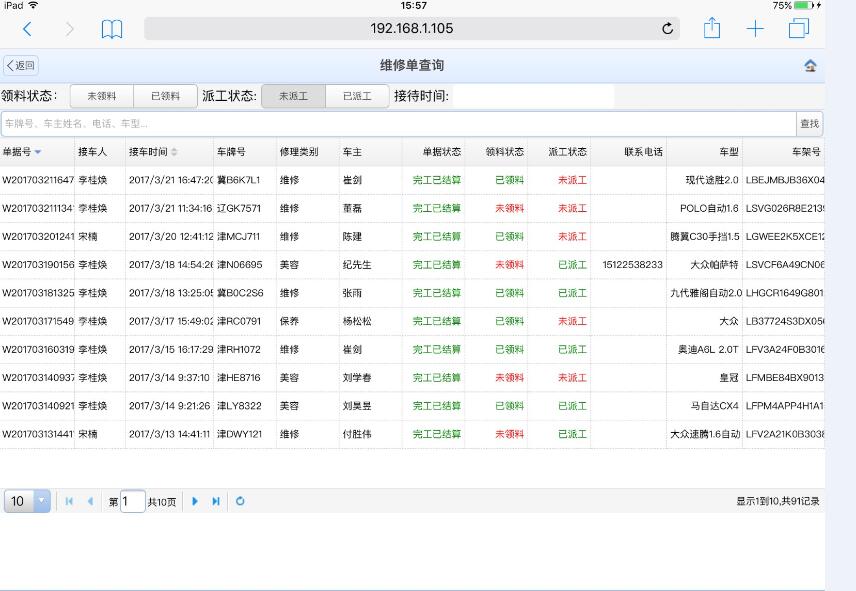
Task: Open a new Safari tab with plus icon
Action: click(755, 29)
